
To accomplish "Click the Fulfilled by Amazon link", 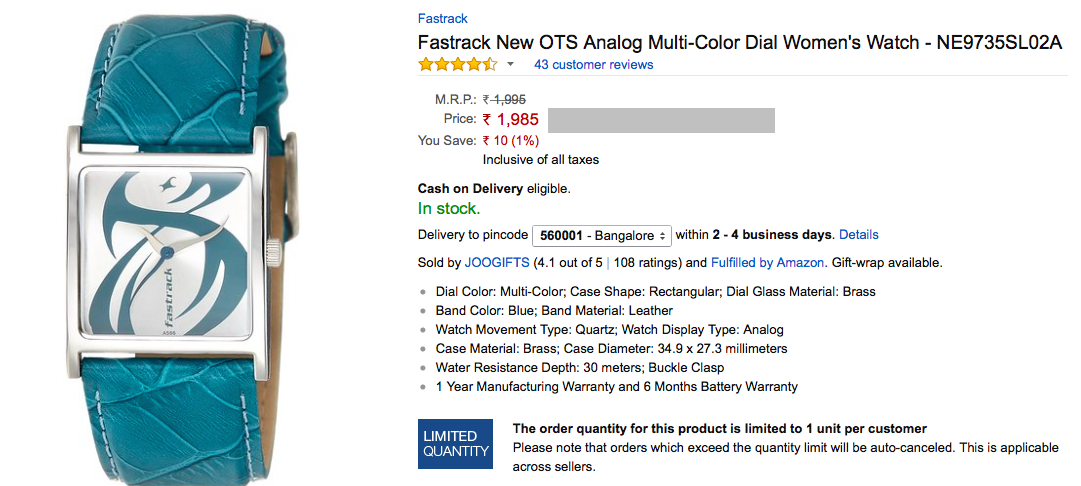I will coord(767,263).
